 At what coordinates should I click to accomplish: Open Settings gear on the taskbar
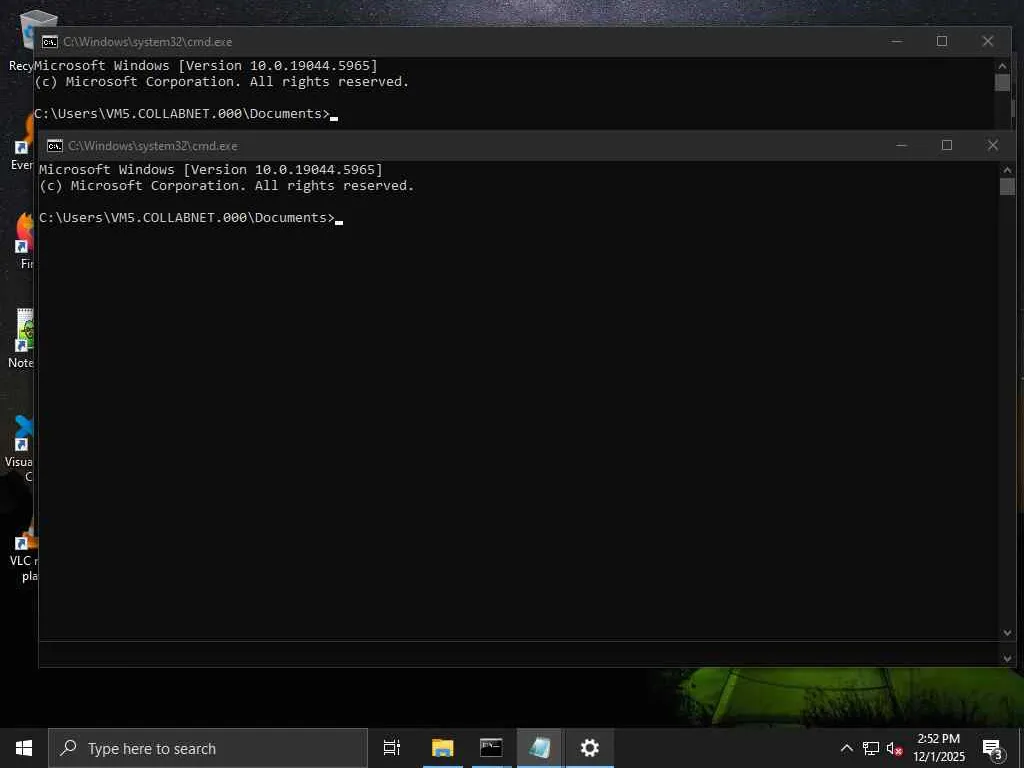pos(590,748)
